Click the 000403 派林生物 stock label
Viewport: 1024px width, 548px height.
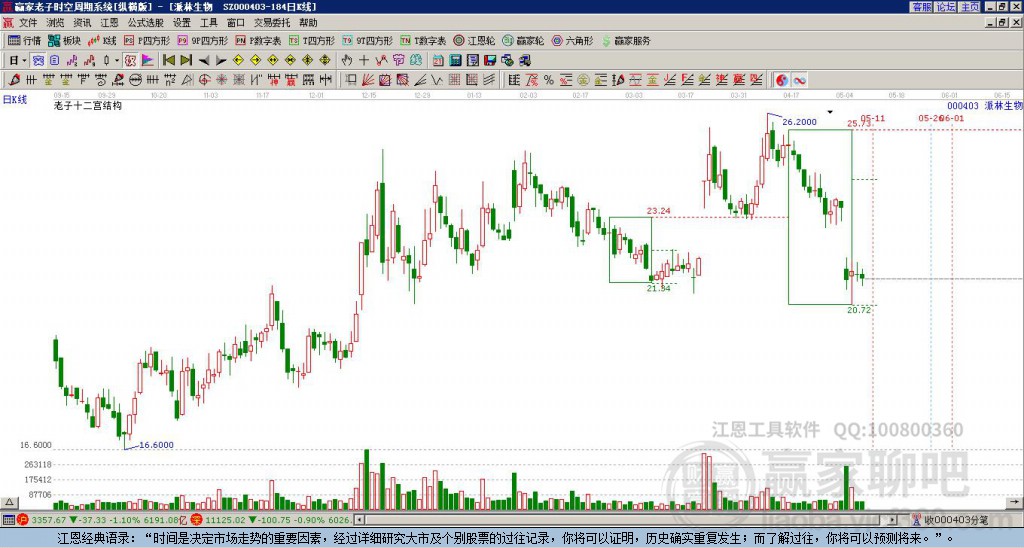click(984, 106)
